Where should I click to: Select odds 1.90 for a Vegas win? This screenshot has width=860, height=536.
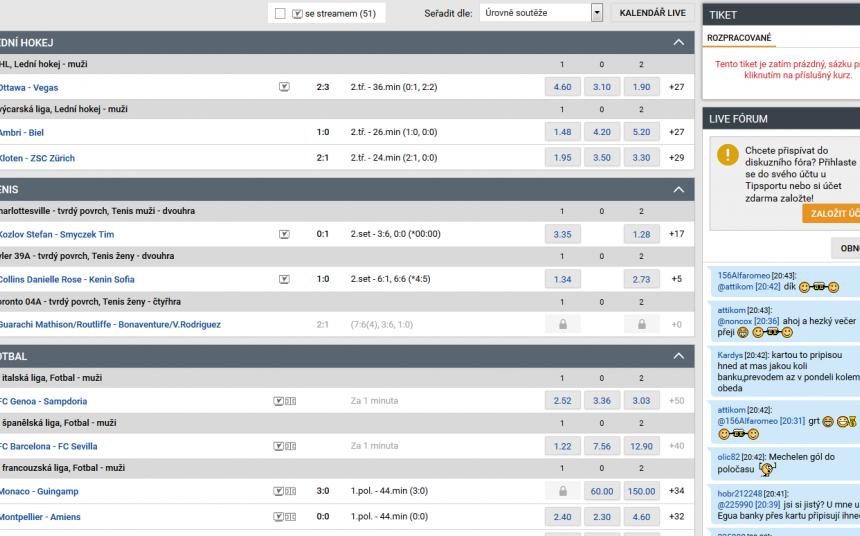pos(642,87)
